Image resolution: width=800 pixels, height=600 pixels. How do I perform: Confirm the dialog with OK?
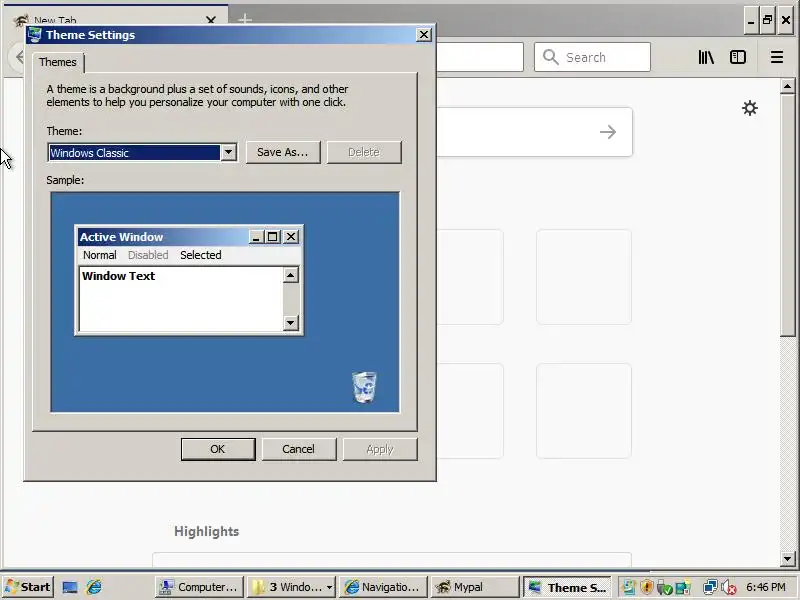(218, 449)
